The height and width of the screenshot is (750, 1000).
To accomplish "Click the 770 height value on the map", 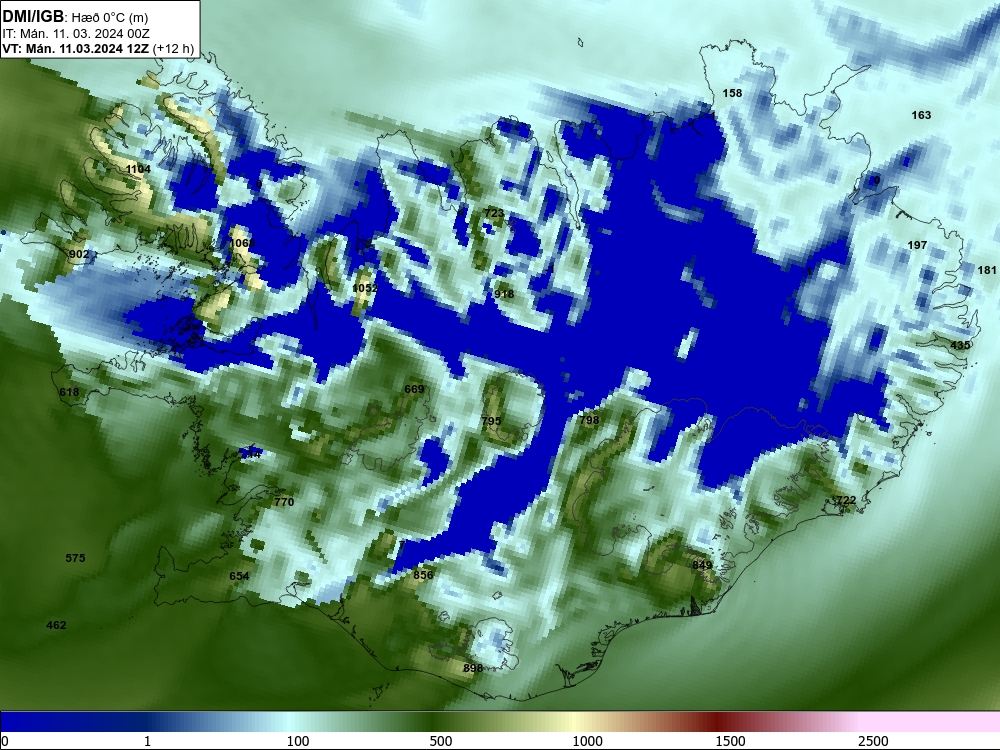I will pyautogui.click(x=284, y=502).
